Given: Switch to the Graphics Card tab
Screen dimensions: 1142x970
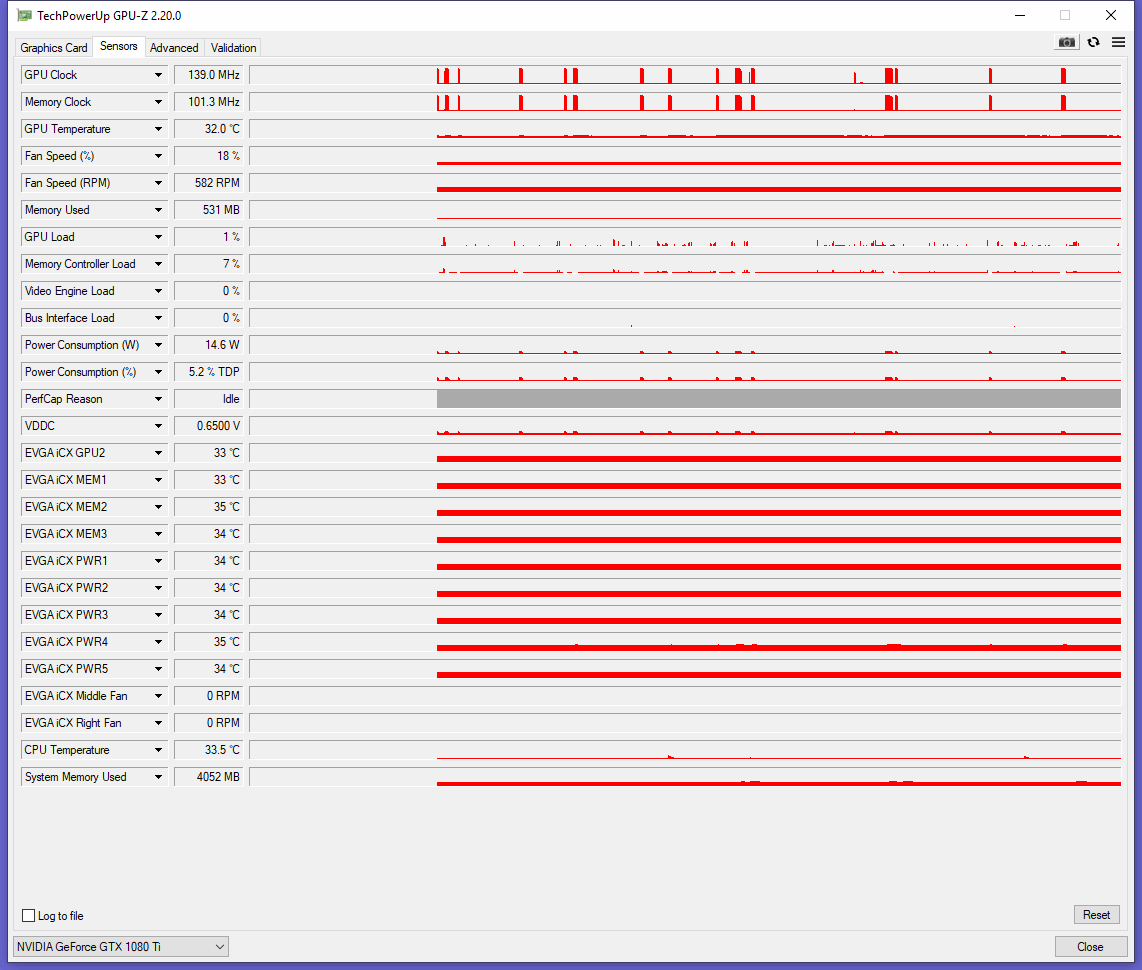Looking at the screenshot, I should (x=54, y=48).
